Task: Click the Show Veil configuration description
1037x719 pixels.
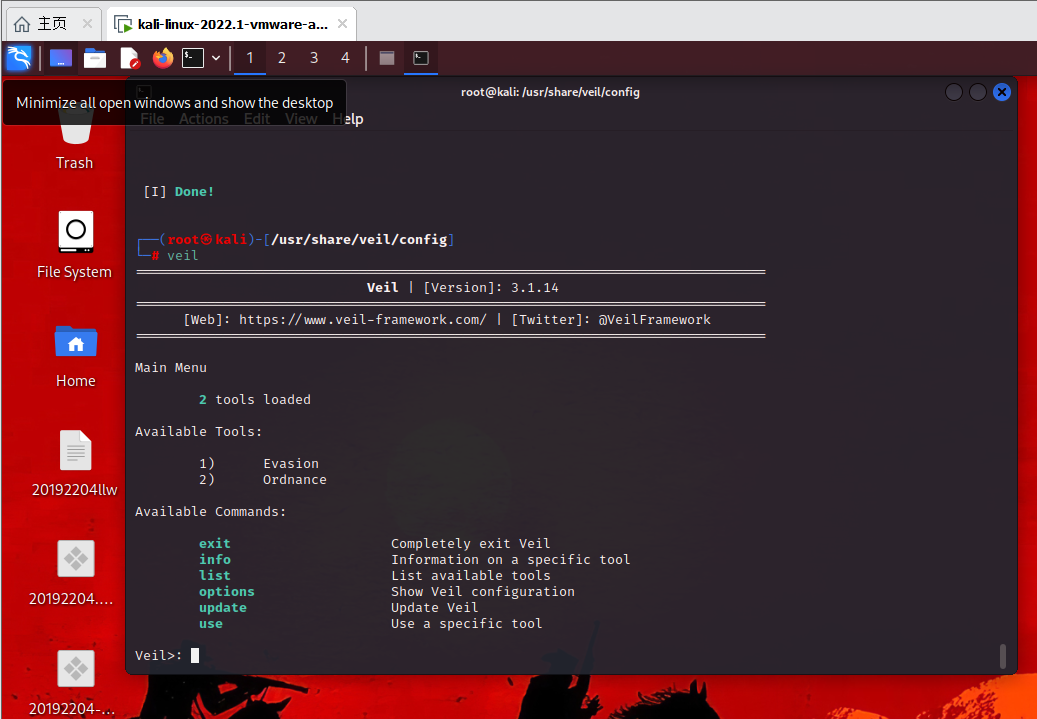Action: coord(483,591)
